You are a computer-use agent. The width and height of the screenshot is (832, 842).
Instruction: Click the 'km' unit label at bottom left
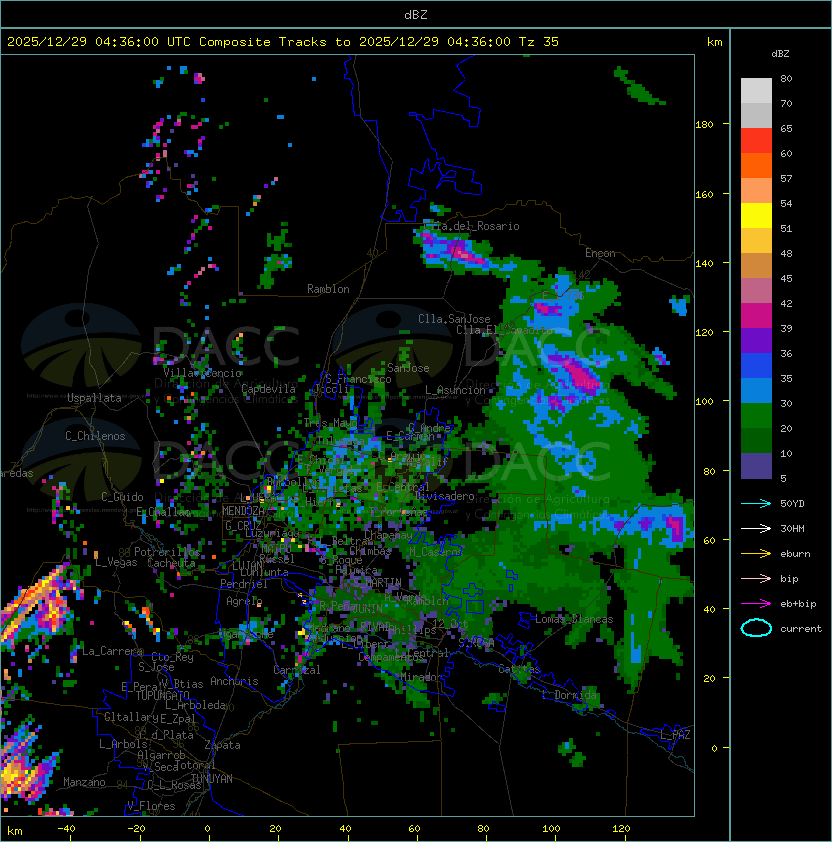coord(15,831)
